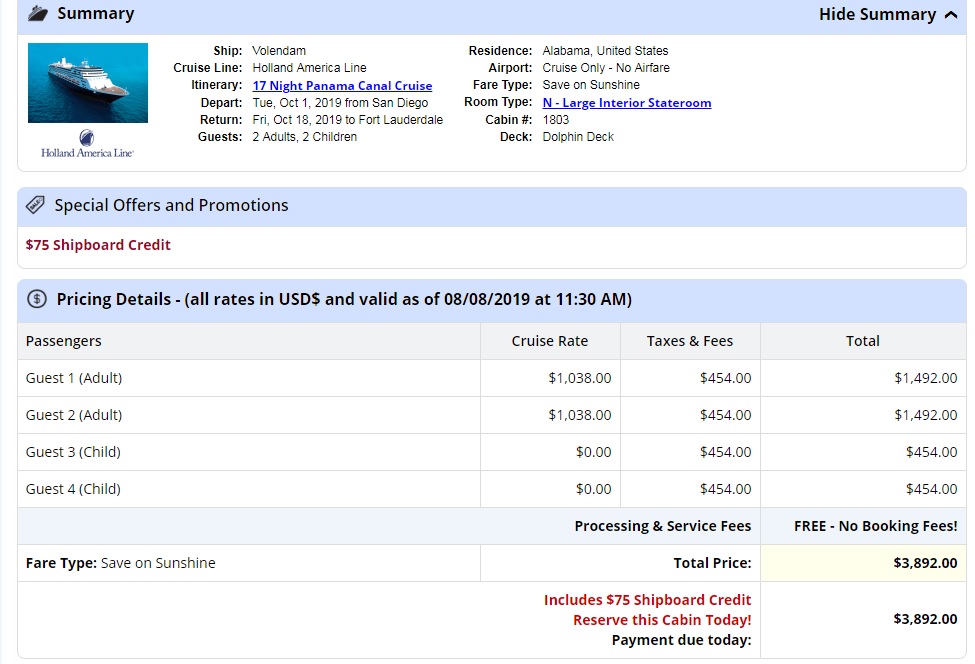Screen dimensions: 975x664
Task: Click airport value Cruise Only - No Airfare
Action: pyautogui.click(x=606, y=68)
